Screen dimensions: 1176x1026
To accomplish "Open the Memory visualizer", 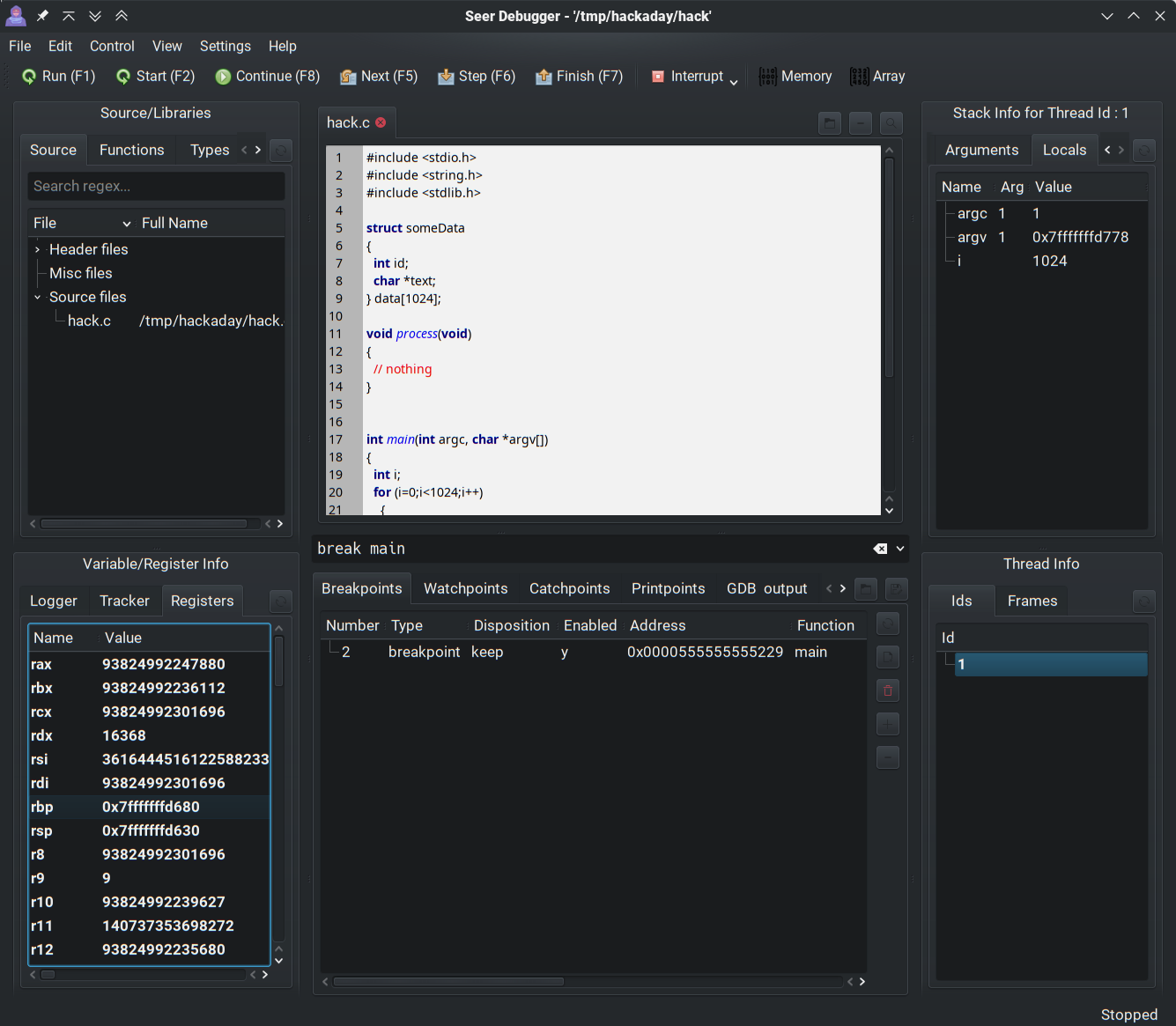I will point(795,77).
